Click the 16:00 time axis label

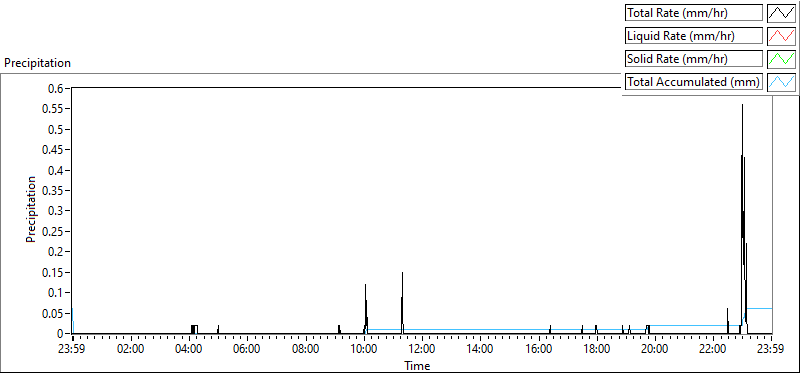click(x=538, y=350)
